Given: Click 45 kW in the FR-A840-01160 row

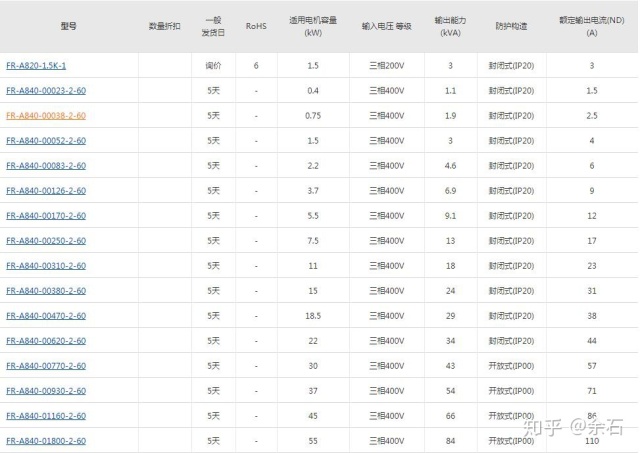Looking at the screenshot, I should [x=313, y=416].
